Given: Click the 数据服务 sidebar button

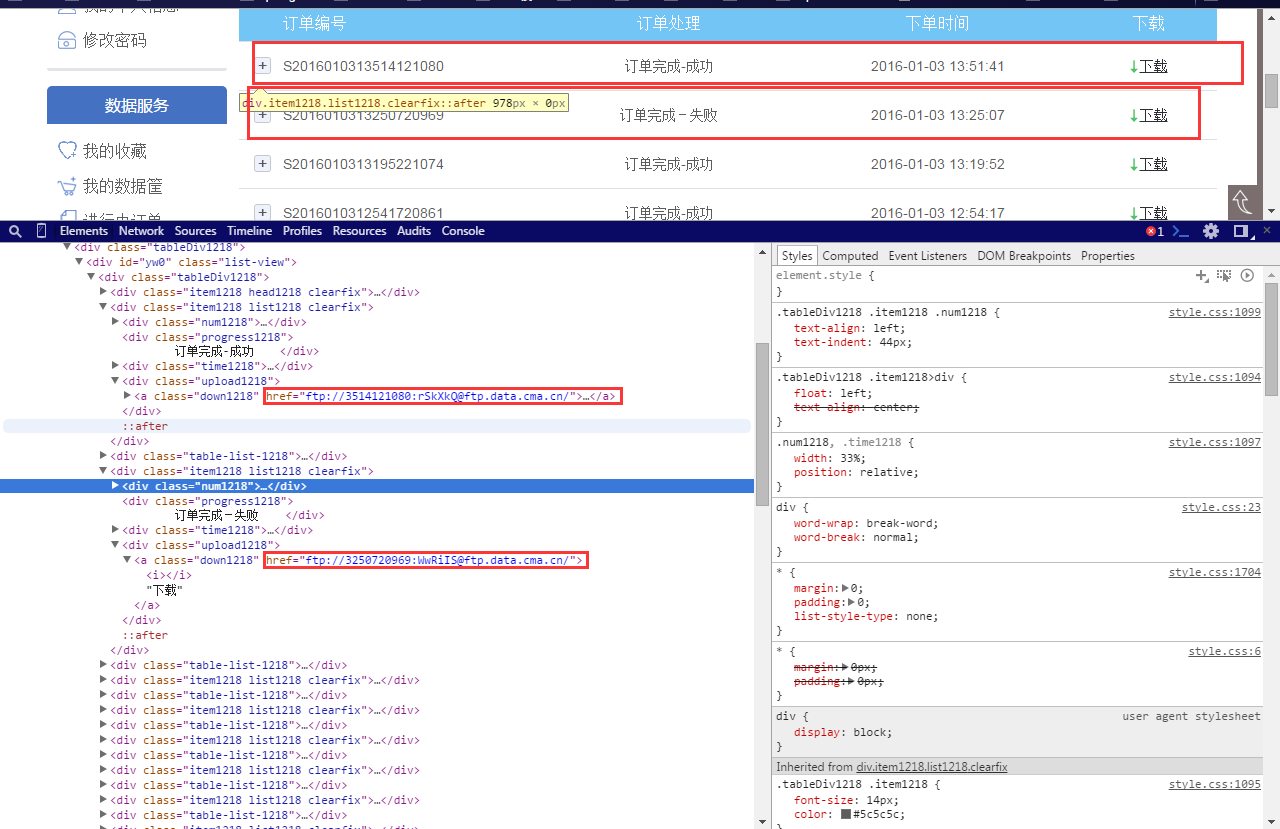Looking at the screenshot, I should pos(137,105).
